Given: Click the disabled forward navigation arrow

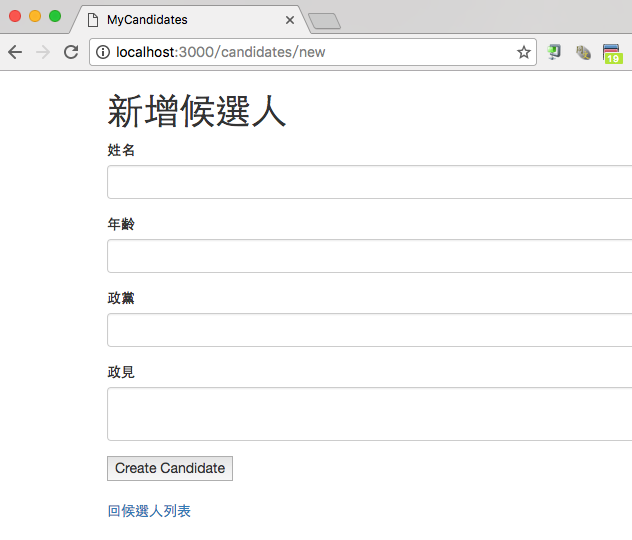Looking at the screenshot, I should pos(43,52).
